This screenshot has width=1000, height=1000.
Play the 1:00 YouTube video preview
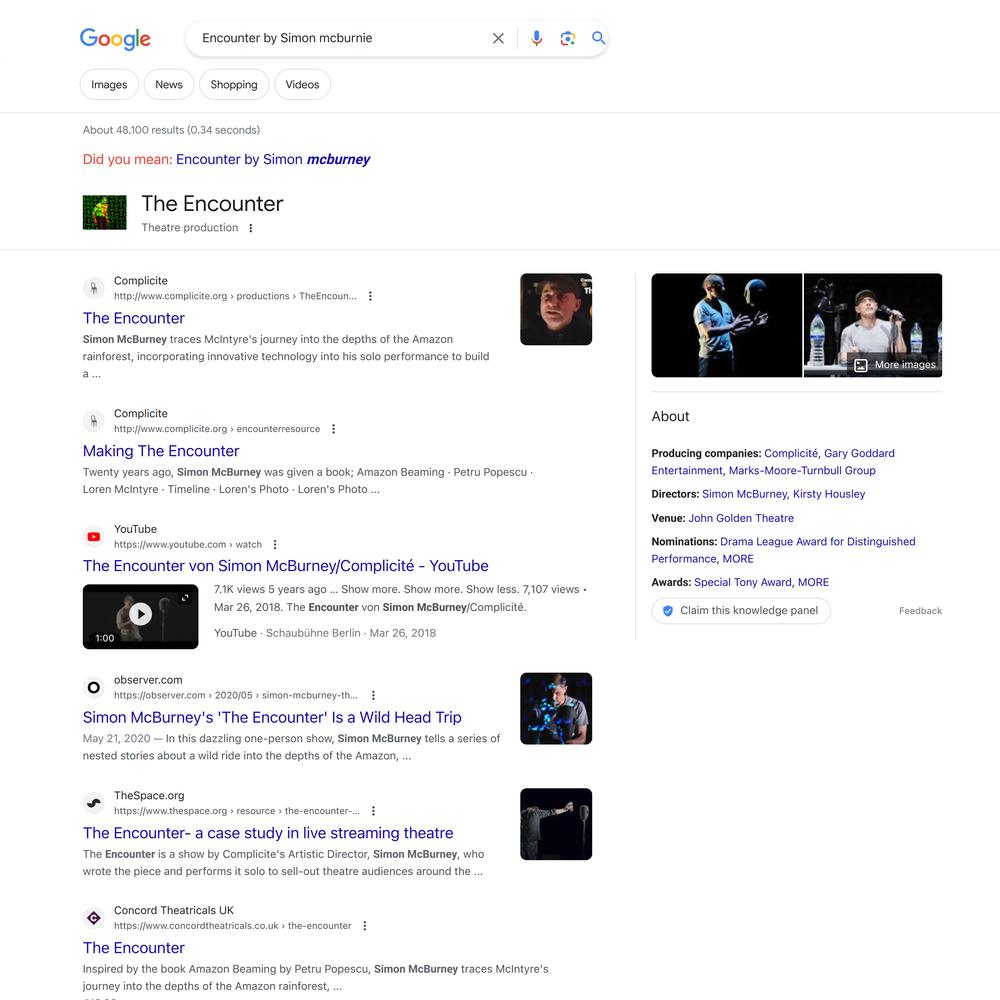140,614
